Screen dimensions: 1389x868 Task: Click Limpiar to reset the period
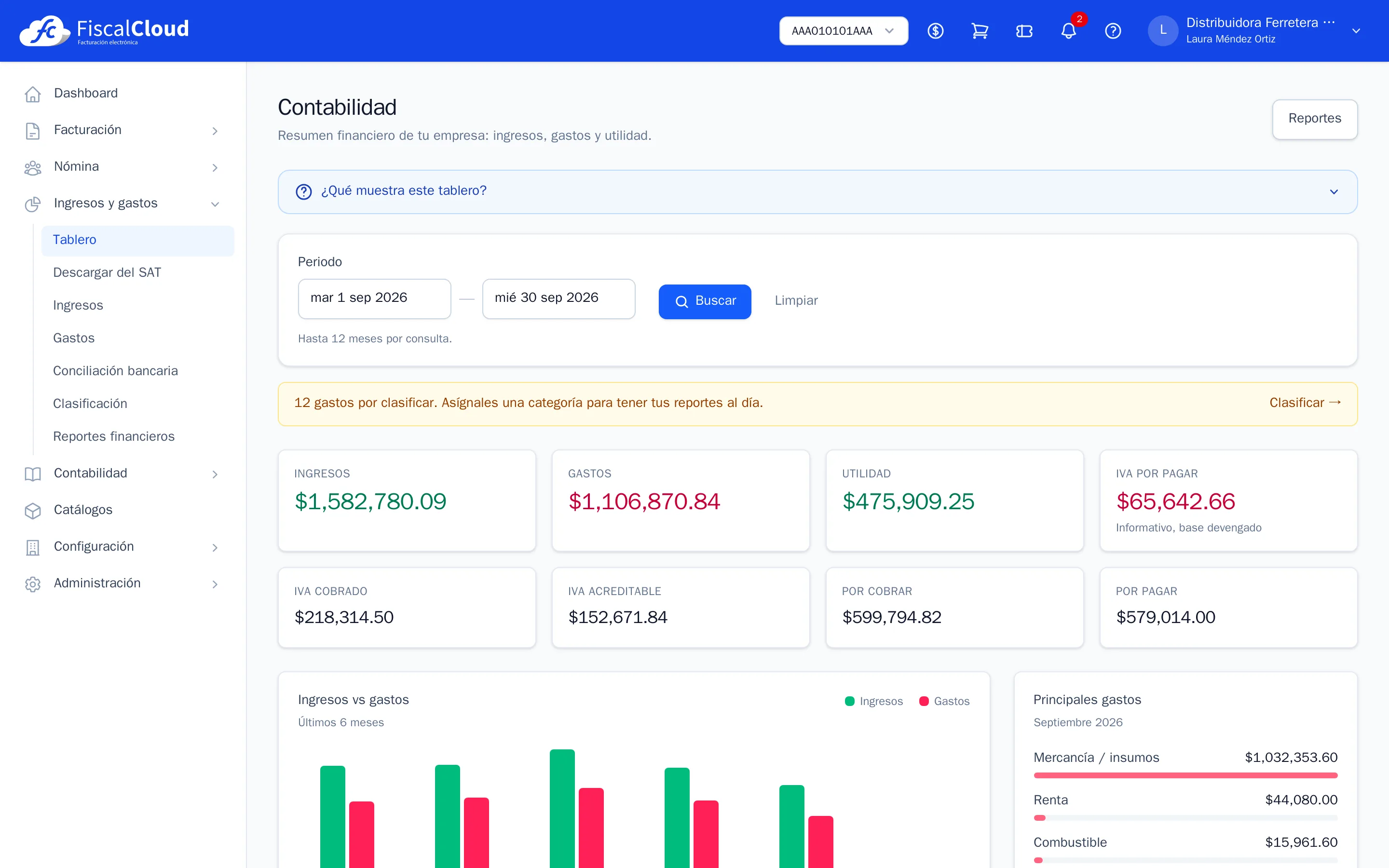pos(795,301)
